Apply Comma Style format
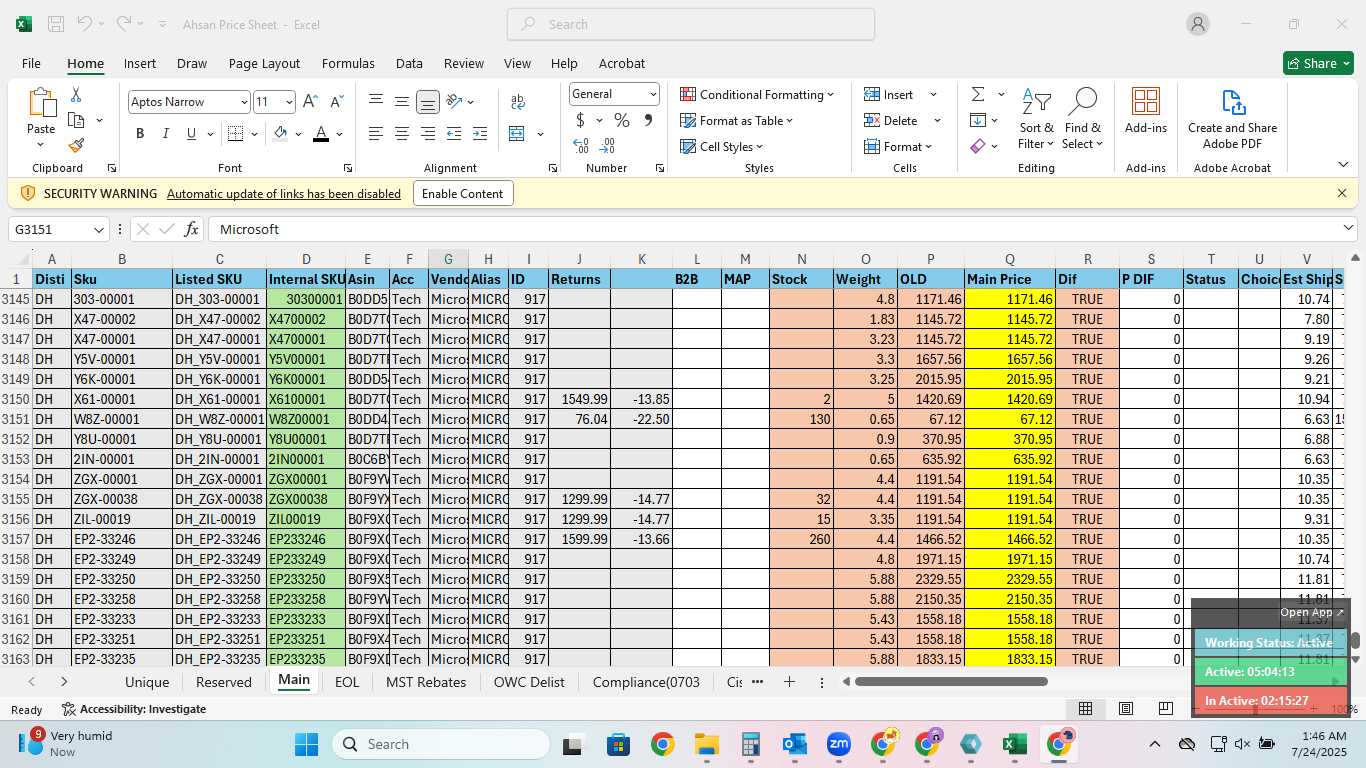 (x=648, y=120)
